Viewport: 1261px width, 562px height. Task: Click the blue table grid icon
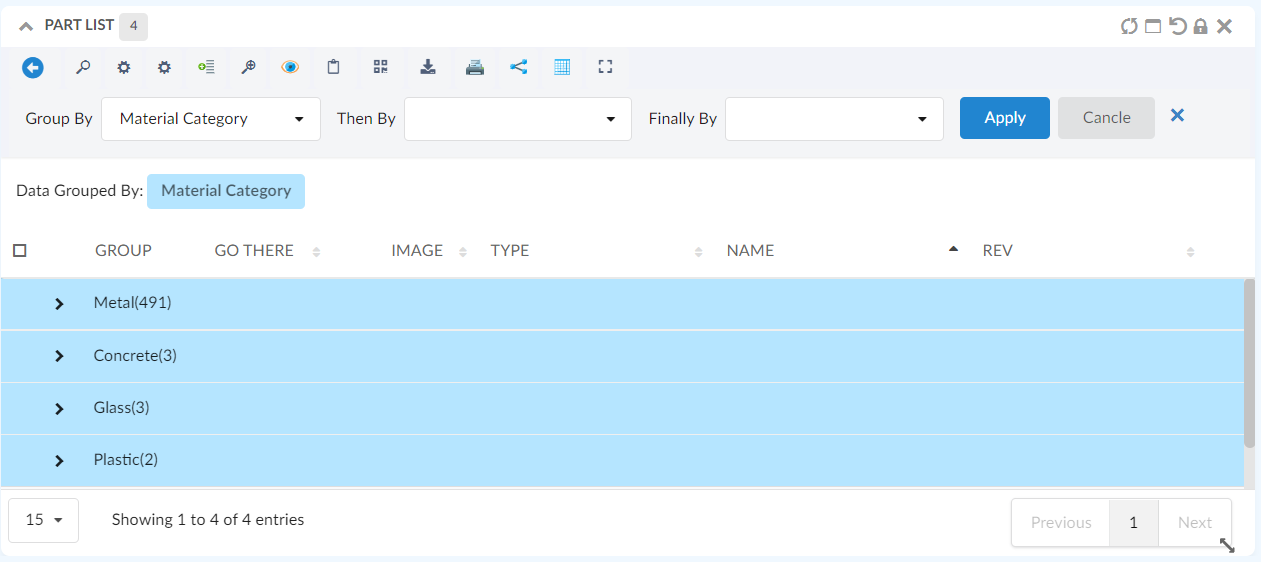pyautogui.click(x=562, y=67)
